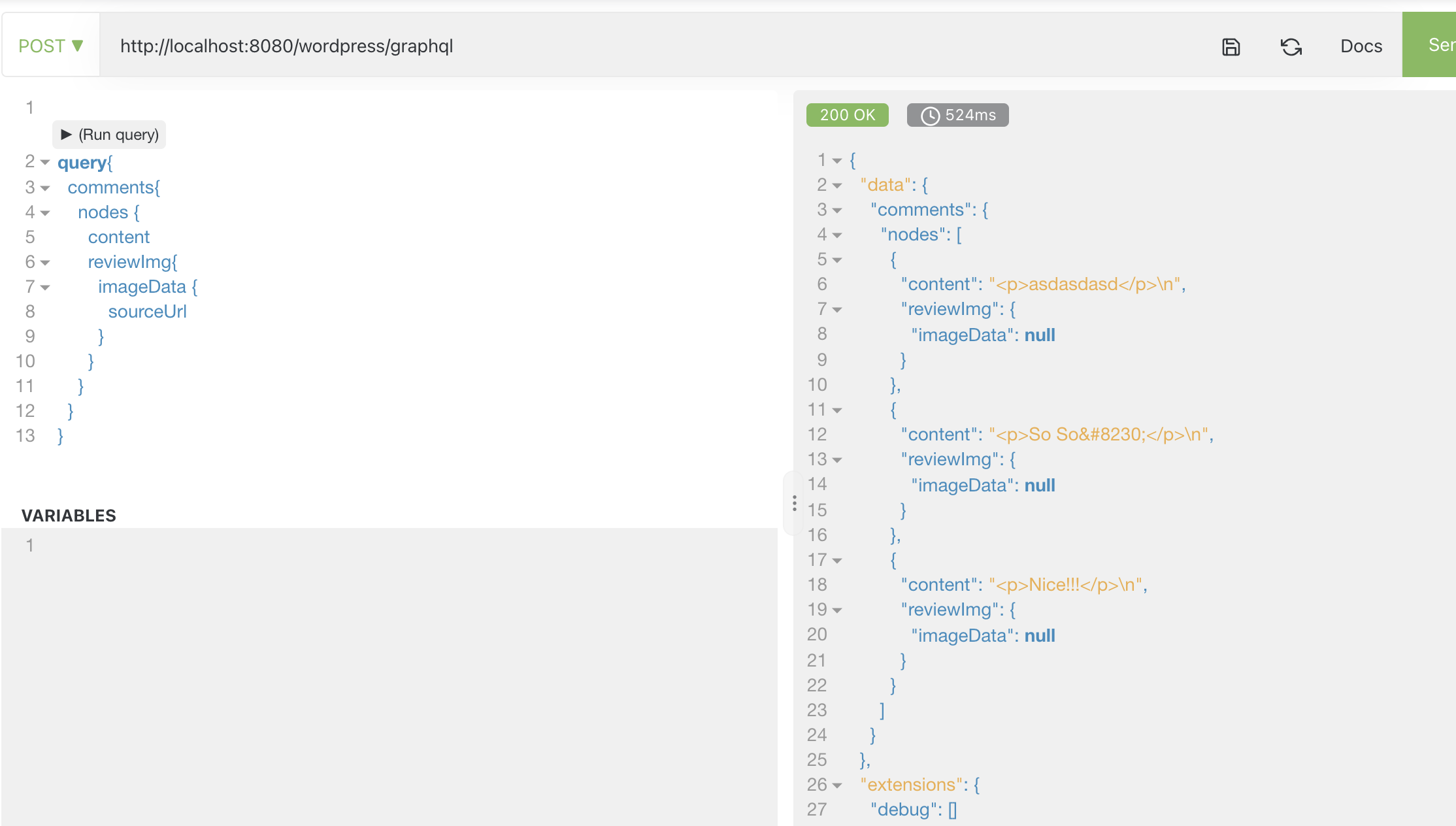Click the pane divider drag handle
Screen dimensions: 1456x826
coord(794,503)
